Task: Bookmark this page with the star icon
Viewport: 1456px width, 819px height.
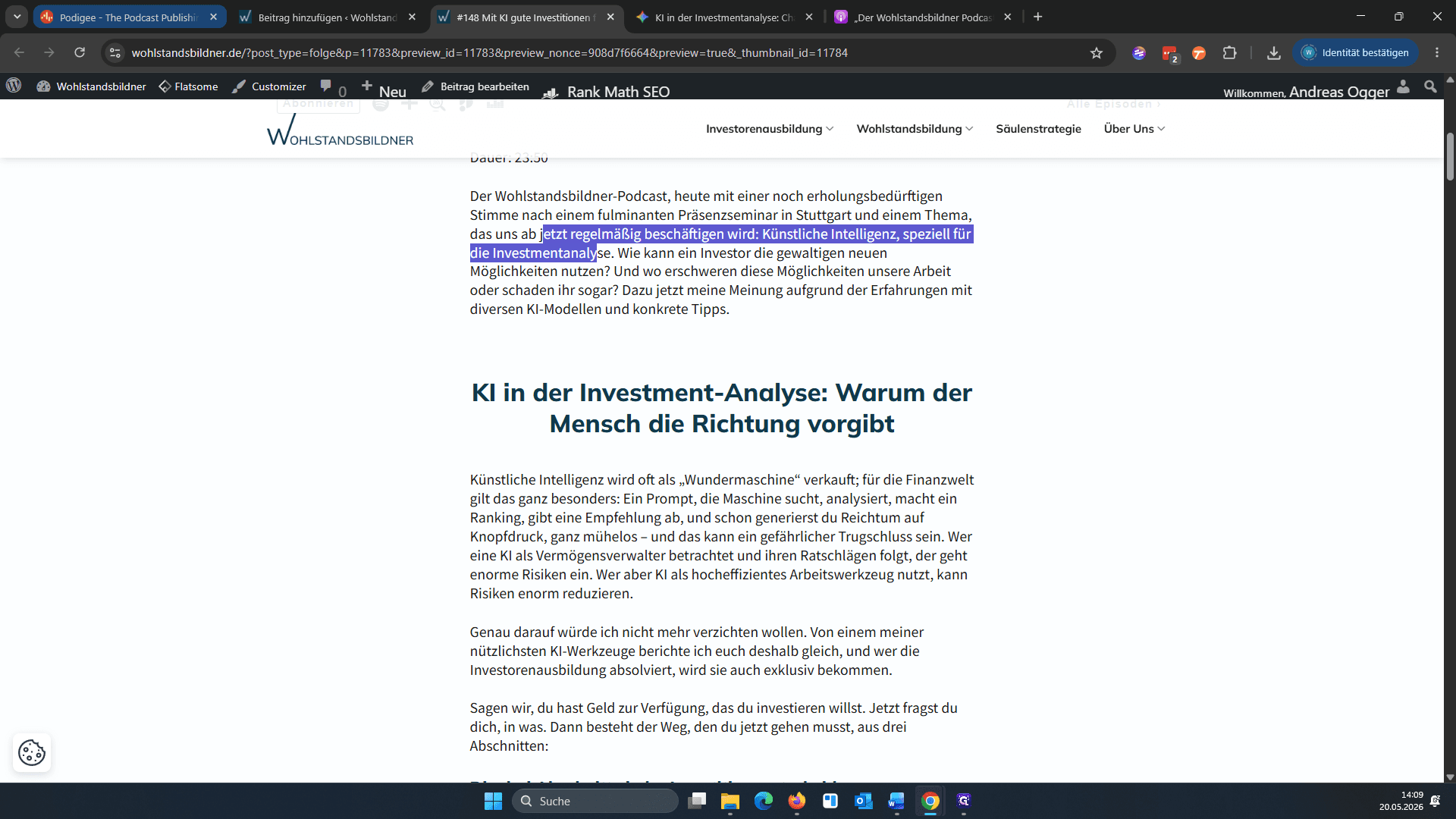Action: pos(1096,52)
